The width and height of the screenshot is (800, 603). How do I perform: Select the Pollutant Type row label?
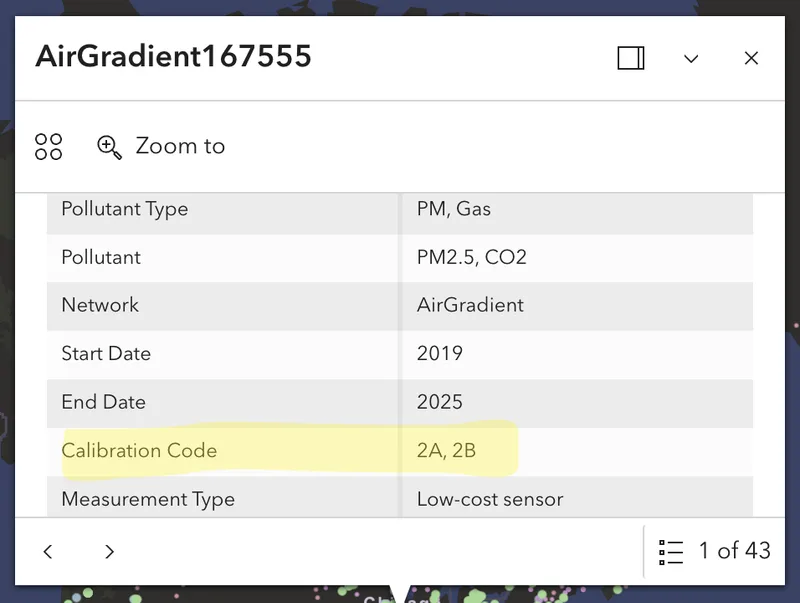point(124,209)
